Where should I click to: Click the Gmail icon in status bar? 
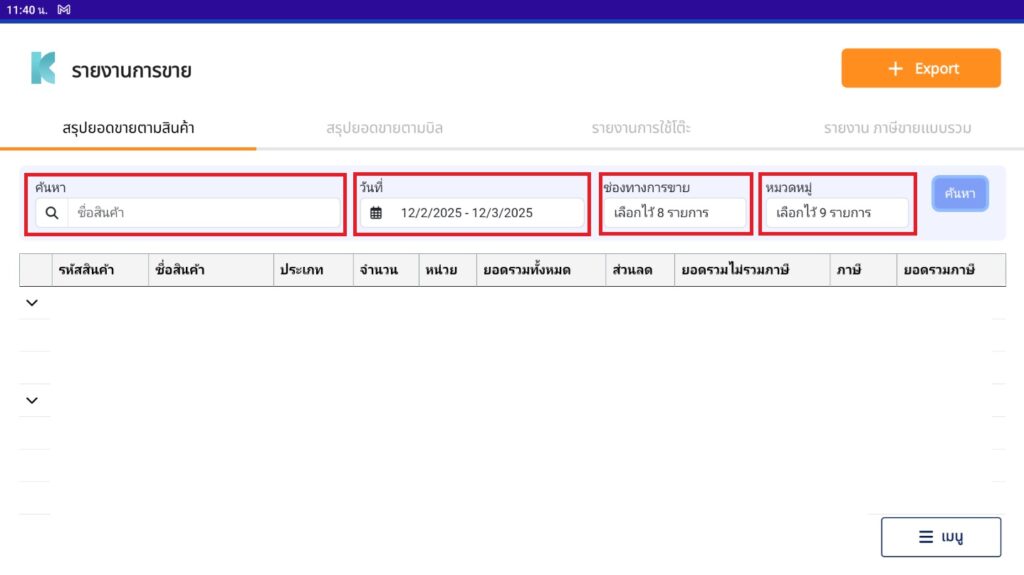point(64,9)
